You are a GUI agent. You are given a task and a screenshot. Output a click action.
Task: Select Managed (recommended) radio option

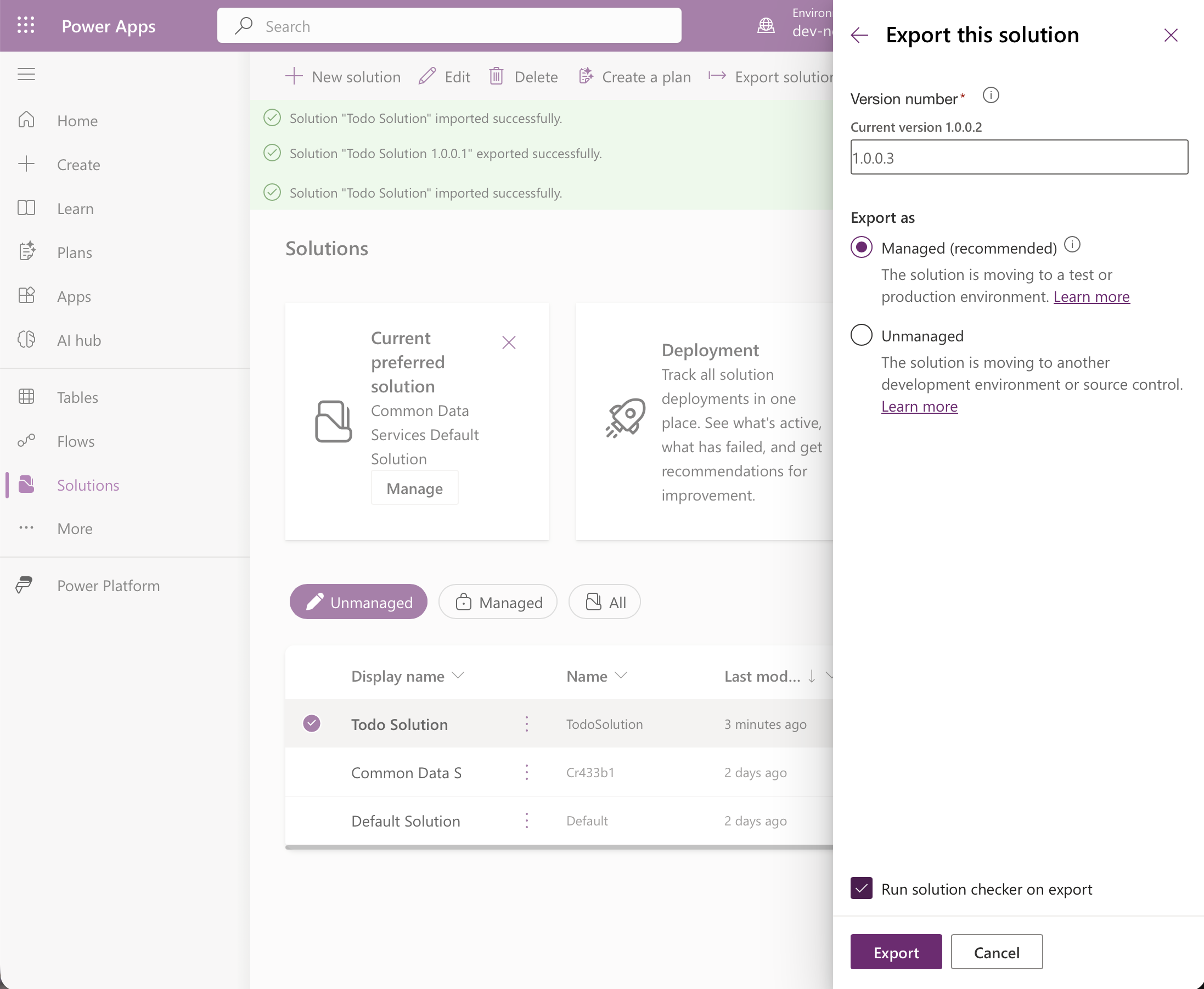860,247
